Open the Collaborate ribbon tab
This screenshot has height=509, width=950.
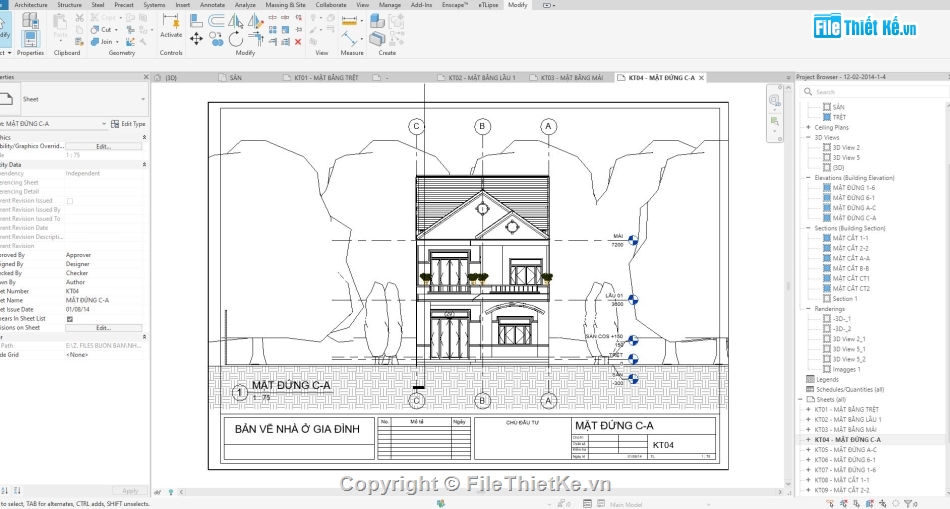click(331, 5)
